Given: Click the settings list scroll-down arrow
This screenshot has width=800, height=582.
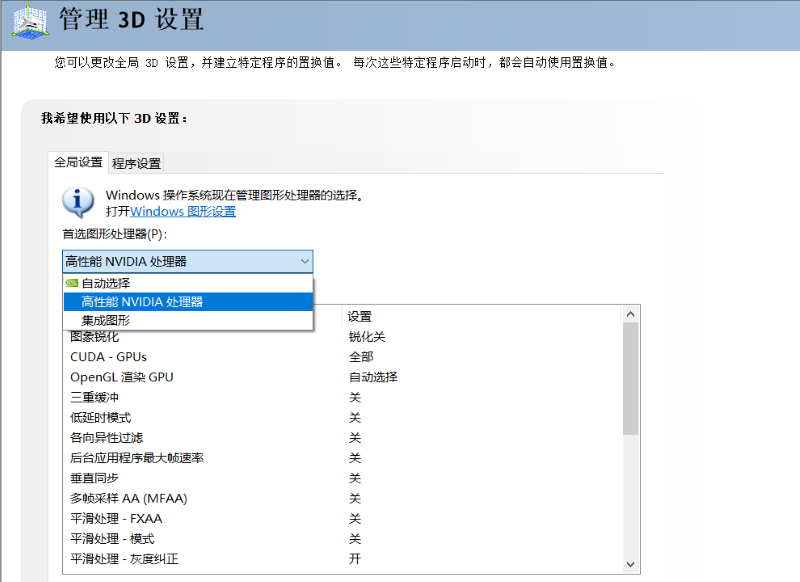Looking at the screenshot, I should point(631,564).
